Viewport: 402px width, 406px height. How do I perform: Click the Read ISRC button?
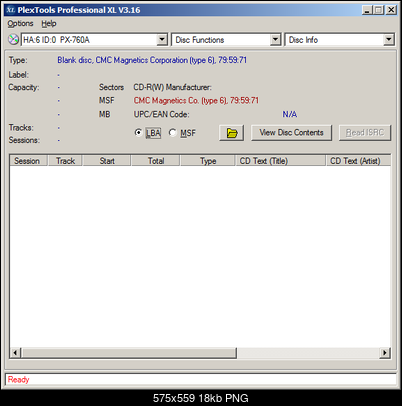tap(365, 133)
